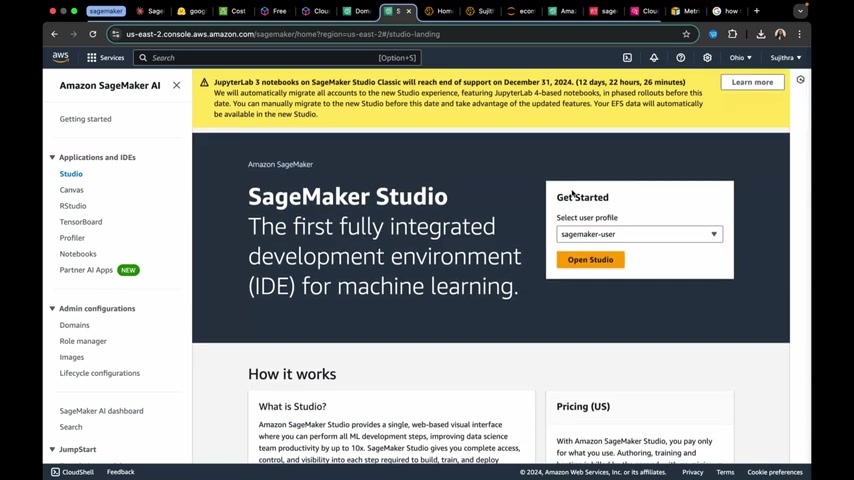Open Notebooks in the sidebar

click(x=78, y=254)
